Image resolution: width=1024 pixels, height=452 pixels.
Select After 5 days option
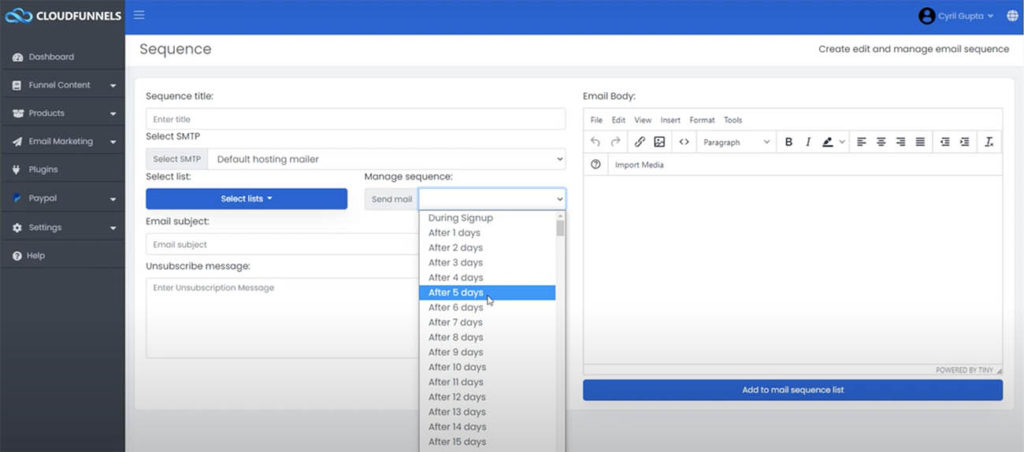487,293
